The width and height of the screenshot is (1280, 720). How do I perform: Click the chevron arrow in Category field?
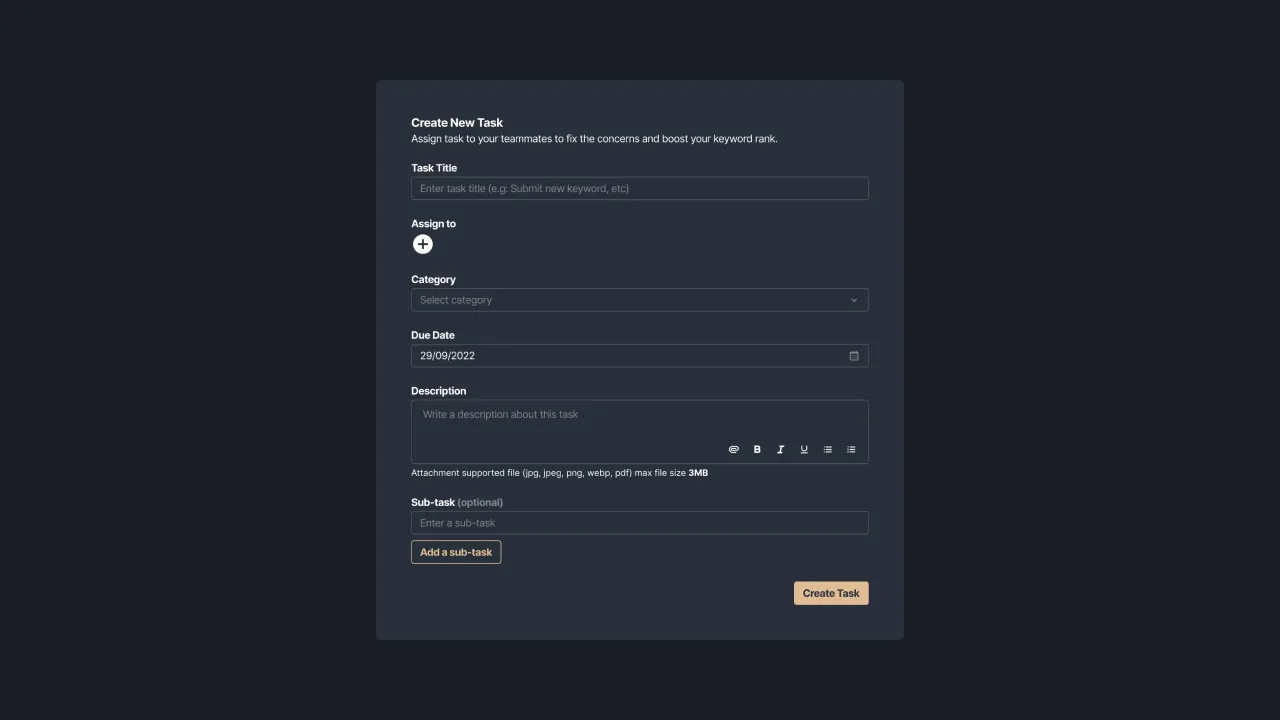coord(854,300)
